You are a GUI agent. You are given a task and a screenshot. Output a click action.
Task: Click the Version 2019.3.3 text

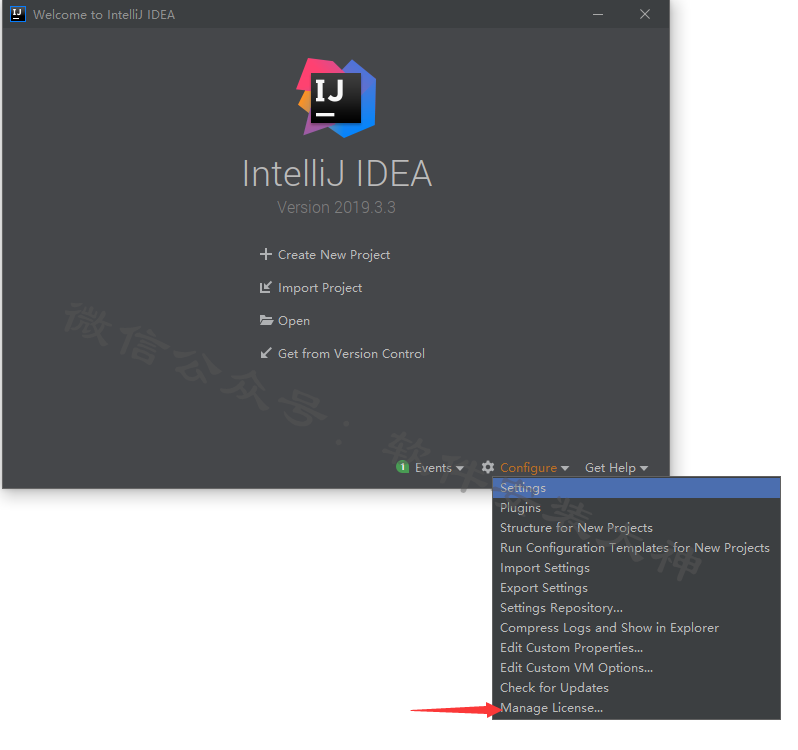(336, 208)
